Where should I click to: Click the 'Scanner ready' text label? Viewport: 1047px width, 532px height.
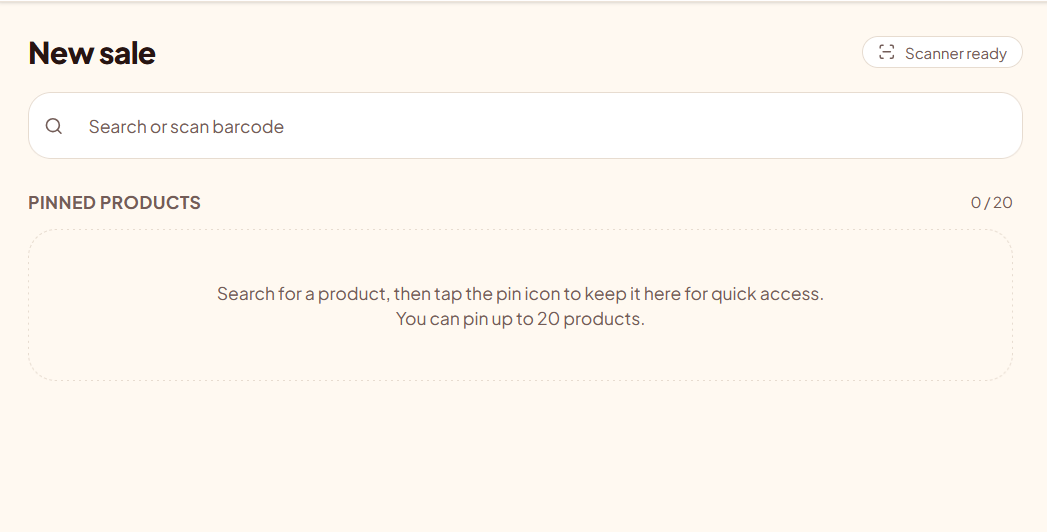pyautogui.click(x=956, y=53)
